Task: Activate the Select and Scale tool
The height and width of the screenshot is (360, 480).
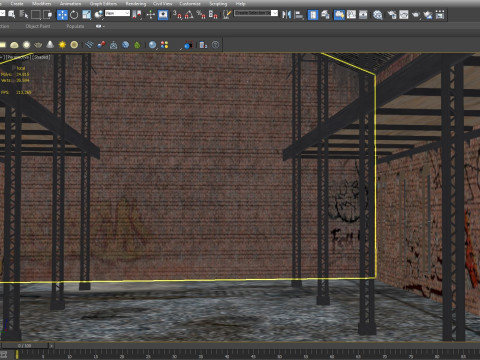Action: pos(86,15)
